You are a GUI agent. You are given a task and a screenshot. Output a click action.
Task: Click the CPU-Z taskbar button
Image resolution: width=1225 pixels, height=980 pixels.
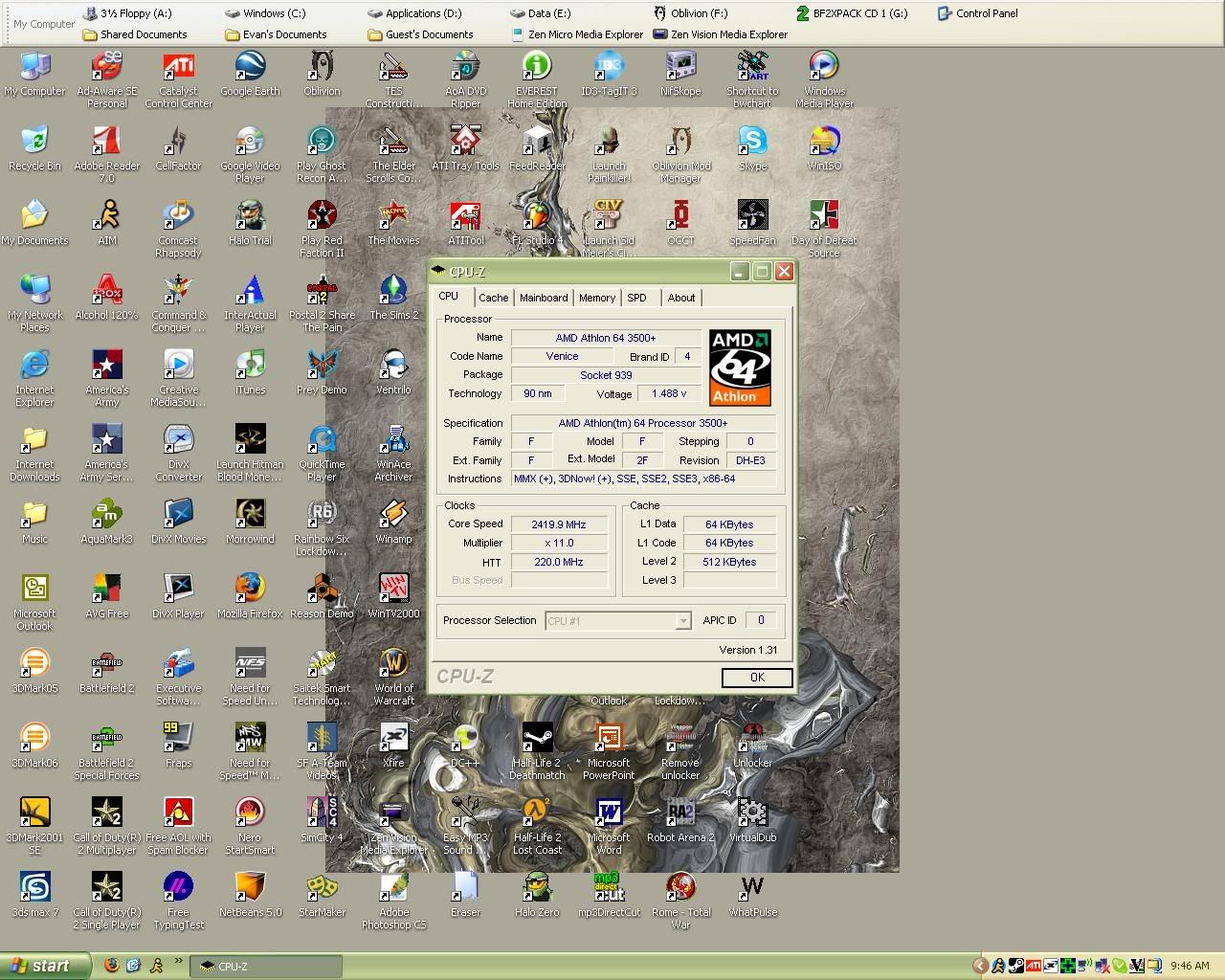point(266,967)
